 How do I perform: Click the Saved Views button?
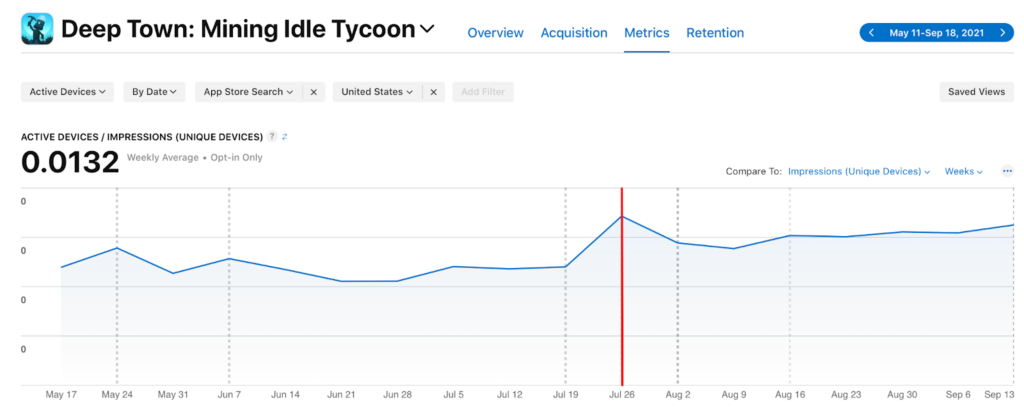tap(976, 92)
